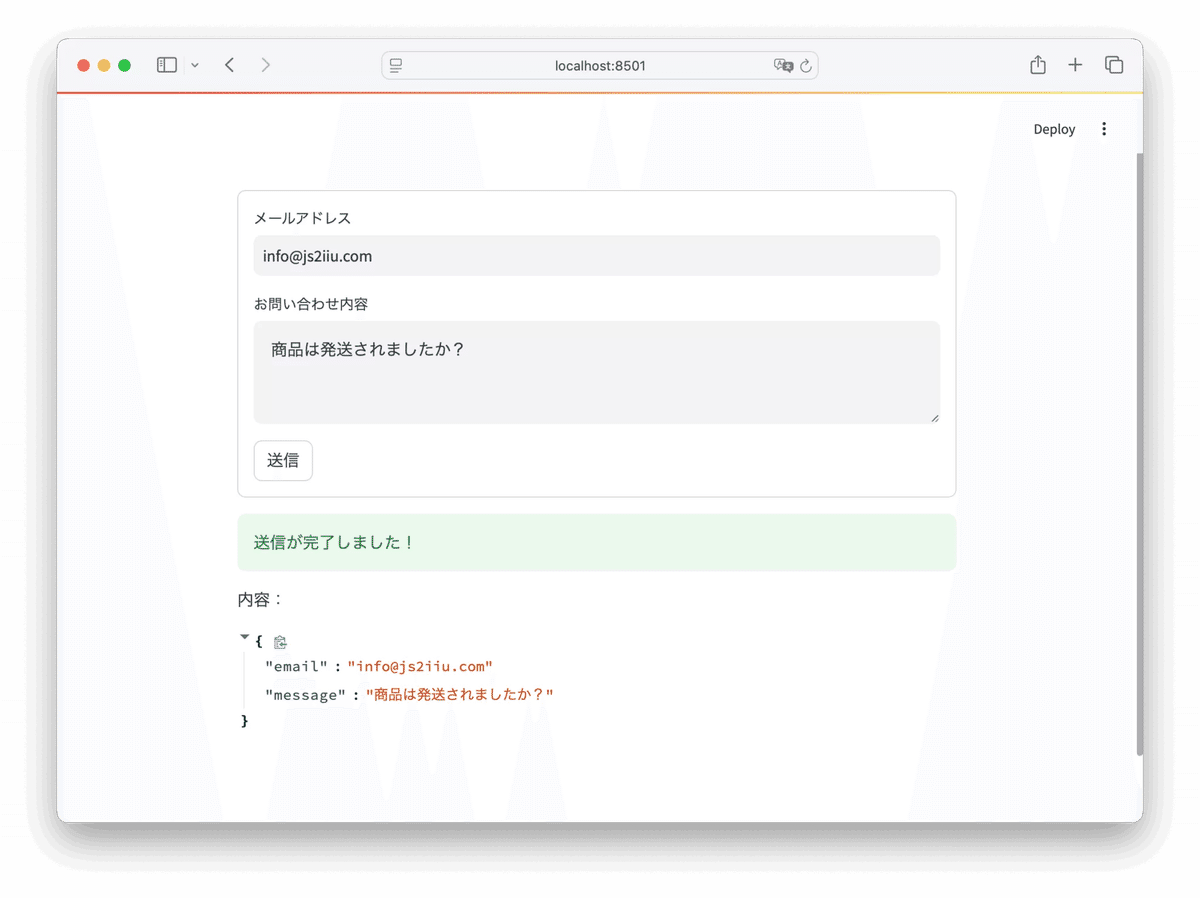Click the Share icon in the browser toolbar
Image resolution: width=1200 pixels, height=898 pixels.
(1037, 64)
